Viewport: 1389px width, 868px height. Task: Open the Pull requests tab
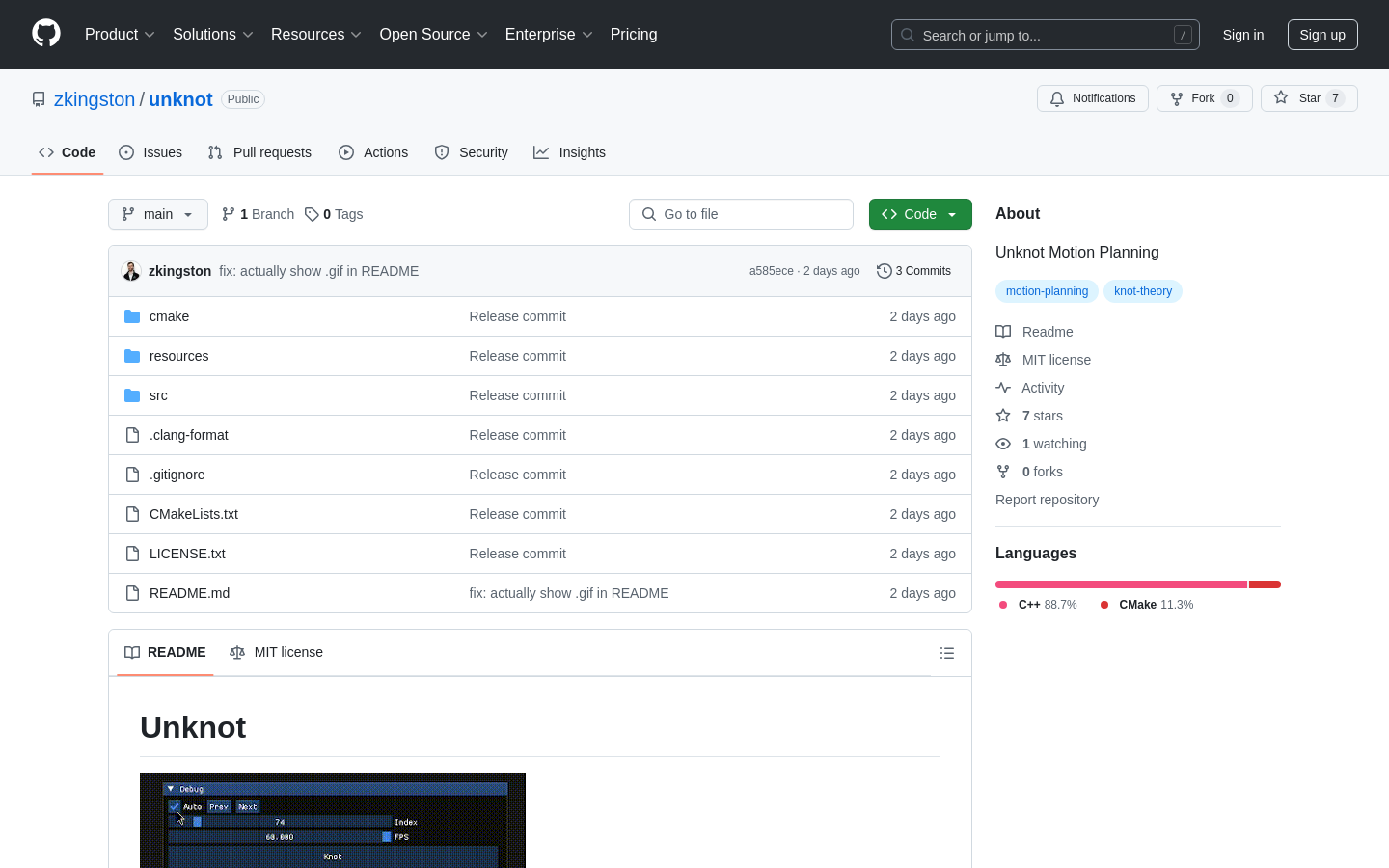tap(259, 152)
